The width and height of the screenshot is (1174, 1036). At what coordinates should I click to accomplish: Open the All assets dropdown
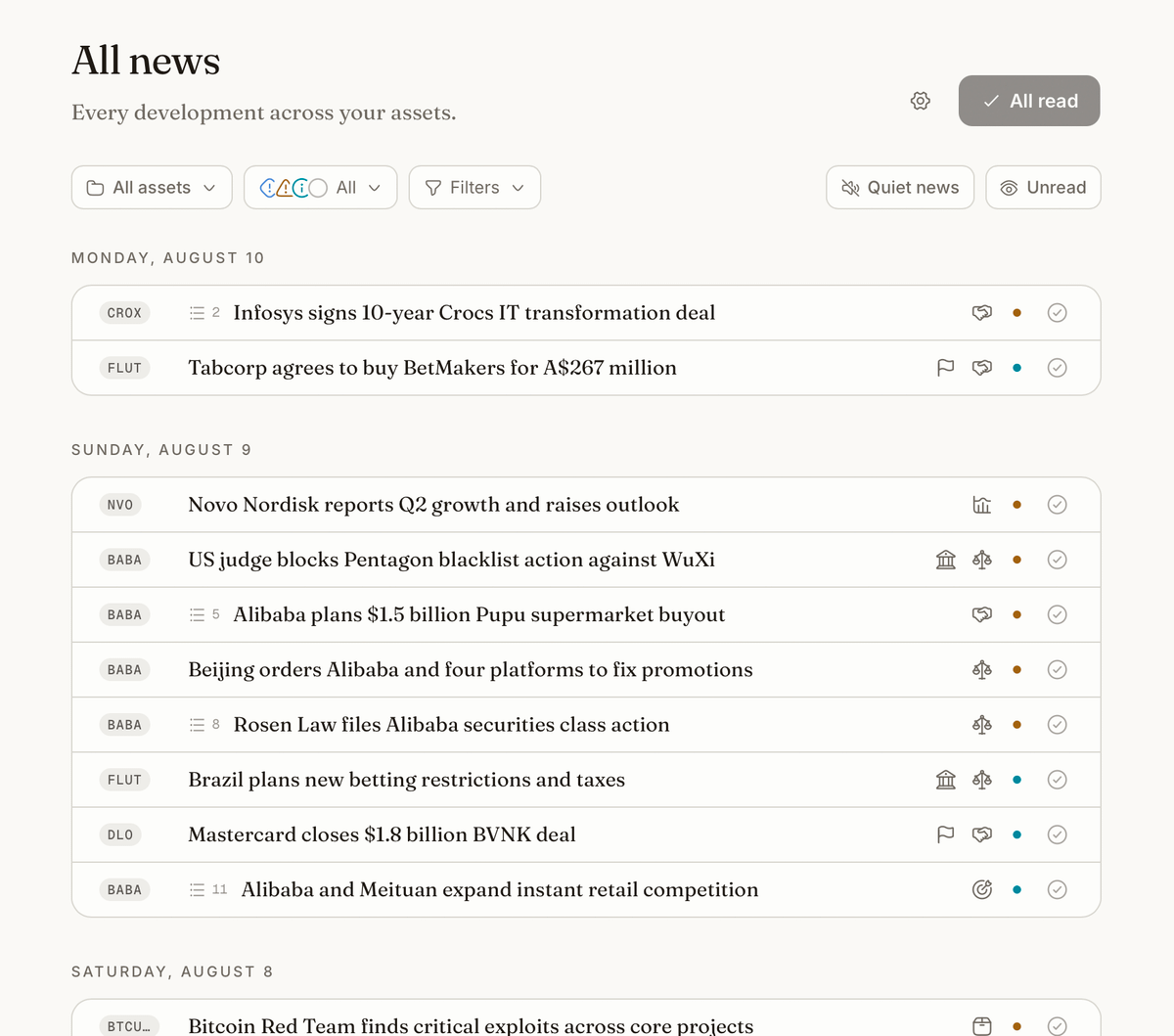tap(152, 188)
